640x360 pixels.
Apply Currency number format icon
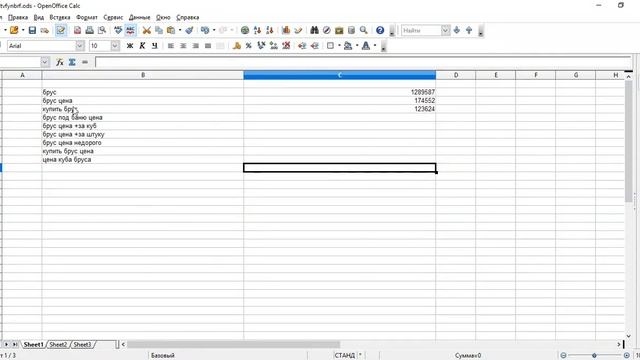237,46
